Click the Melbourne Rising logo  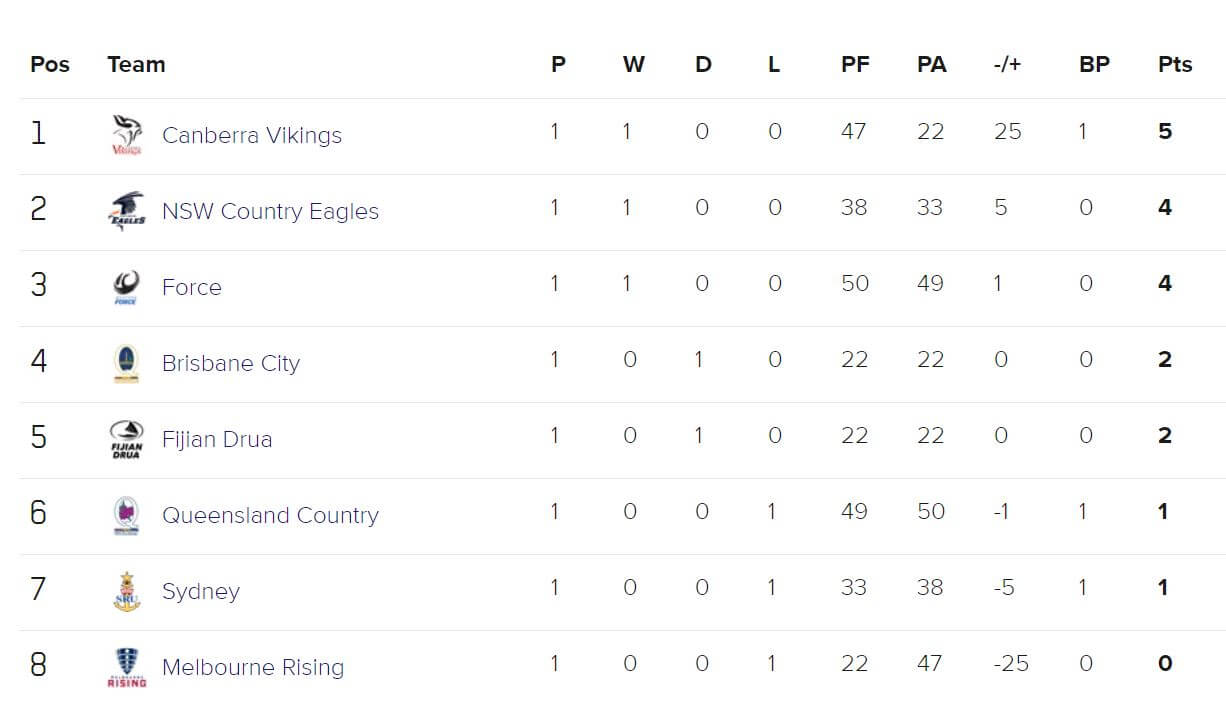pyautogui.click(x=127, y=667)
